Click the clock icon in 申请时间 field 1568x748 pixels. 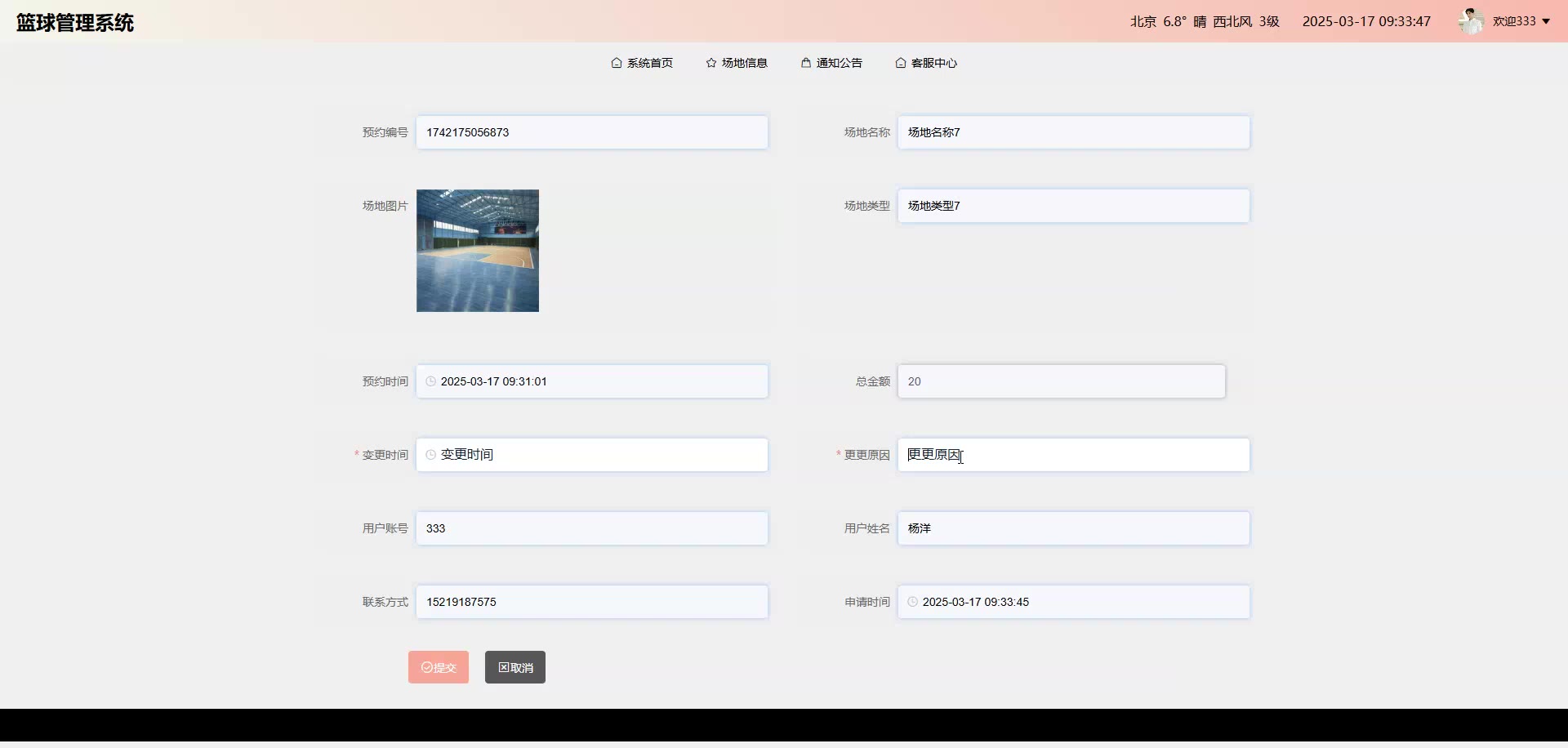[913, 602]
